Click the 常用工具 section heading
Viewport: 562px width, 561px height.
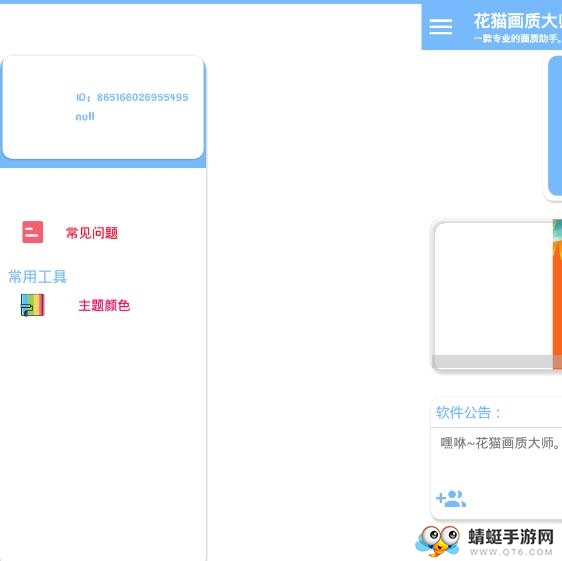point(38,277)
